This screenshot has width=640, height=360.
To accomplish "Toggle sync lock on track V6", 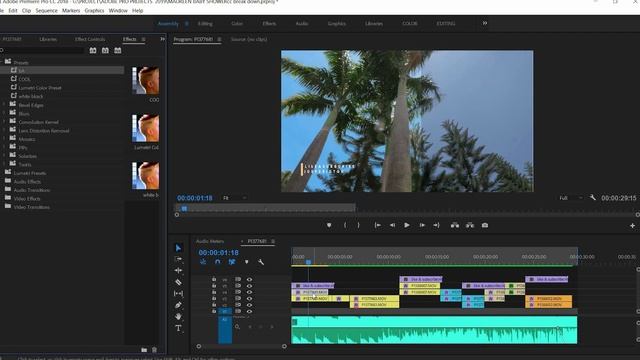I will [238, 280].
